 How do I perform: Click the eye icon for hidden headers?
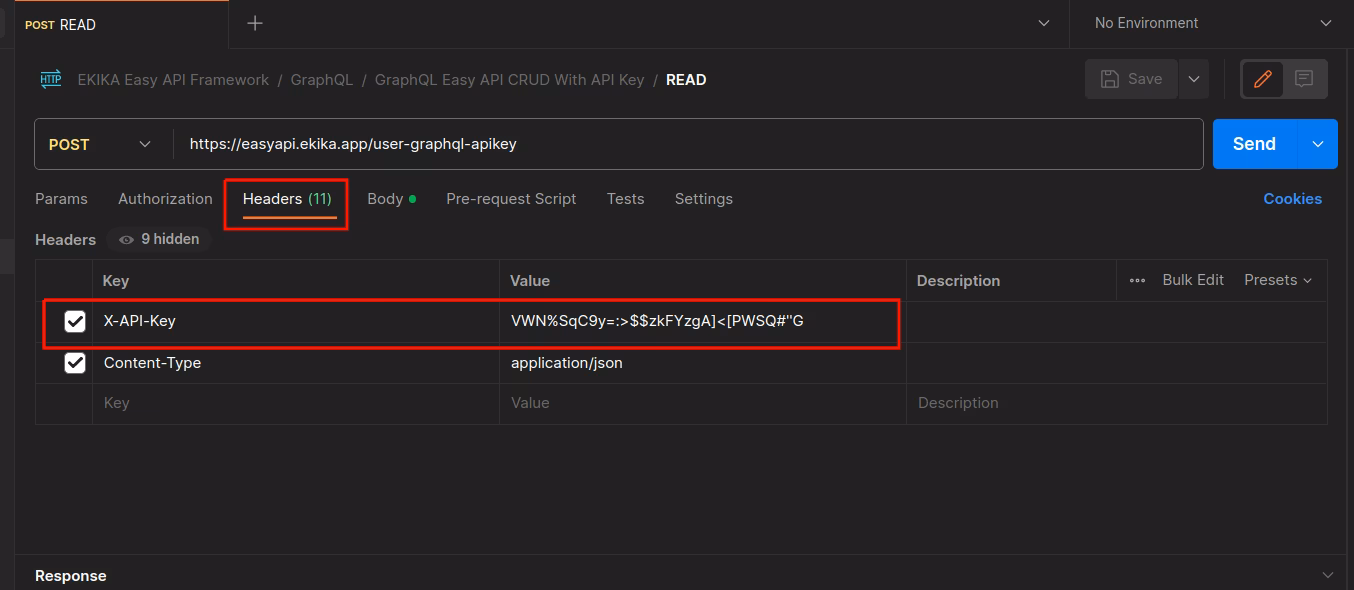click(126, 239)
